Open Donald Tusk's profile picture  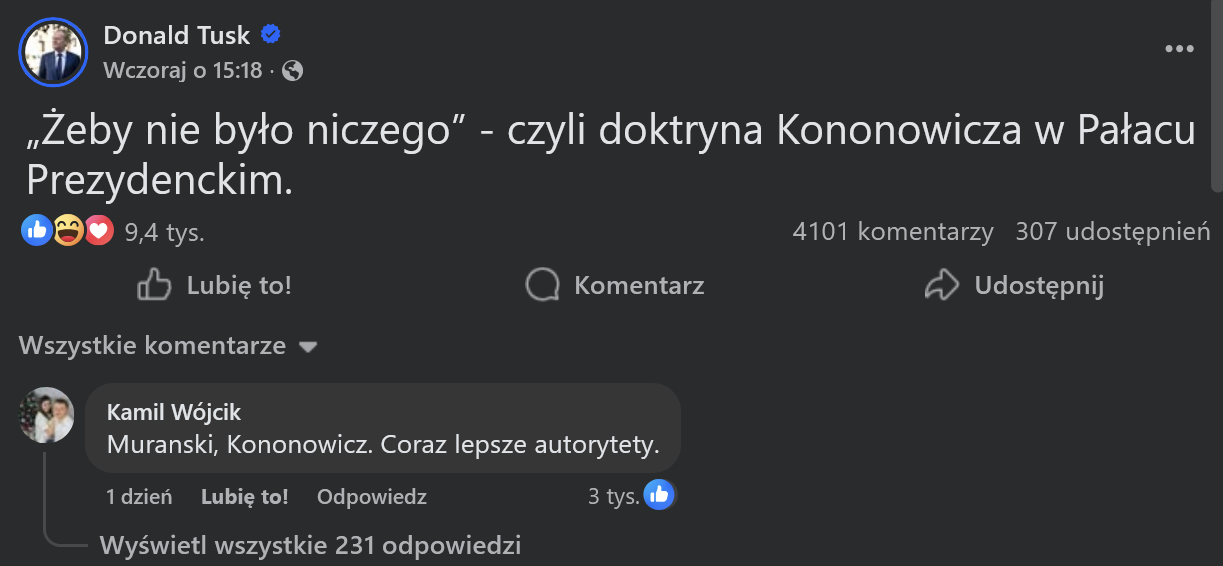[53, 52]
